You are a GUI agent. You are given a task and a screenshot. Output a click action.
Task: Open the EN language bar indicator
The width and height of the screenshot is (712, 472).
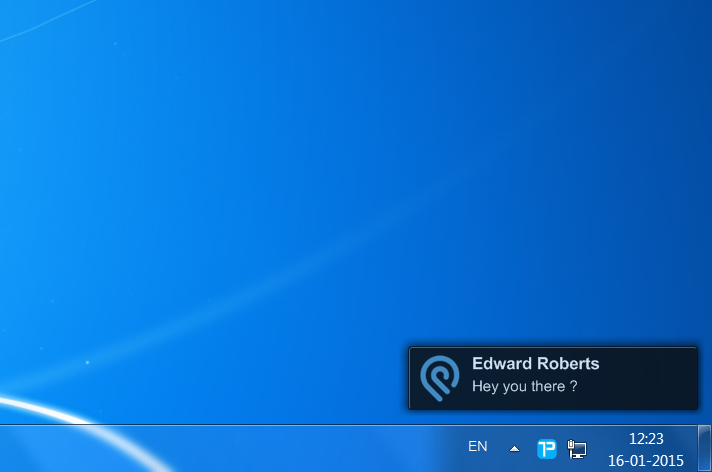[x=478, y=447]
